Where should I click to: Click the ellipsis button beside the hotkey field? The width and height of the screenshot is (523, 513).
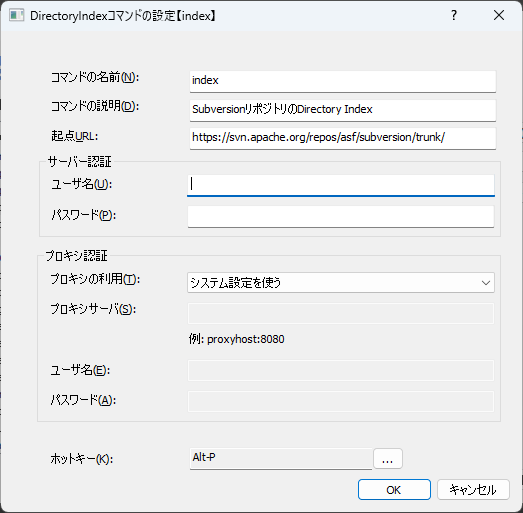[x=388, y=459]
